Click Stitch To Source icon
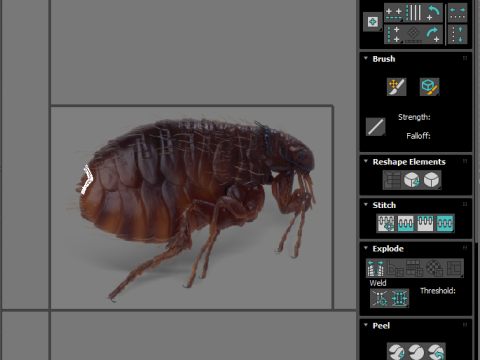 (425, 223)
